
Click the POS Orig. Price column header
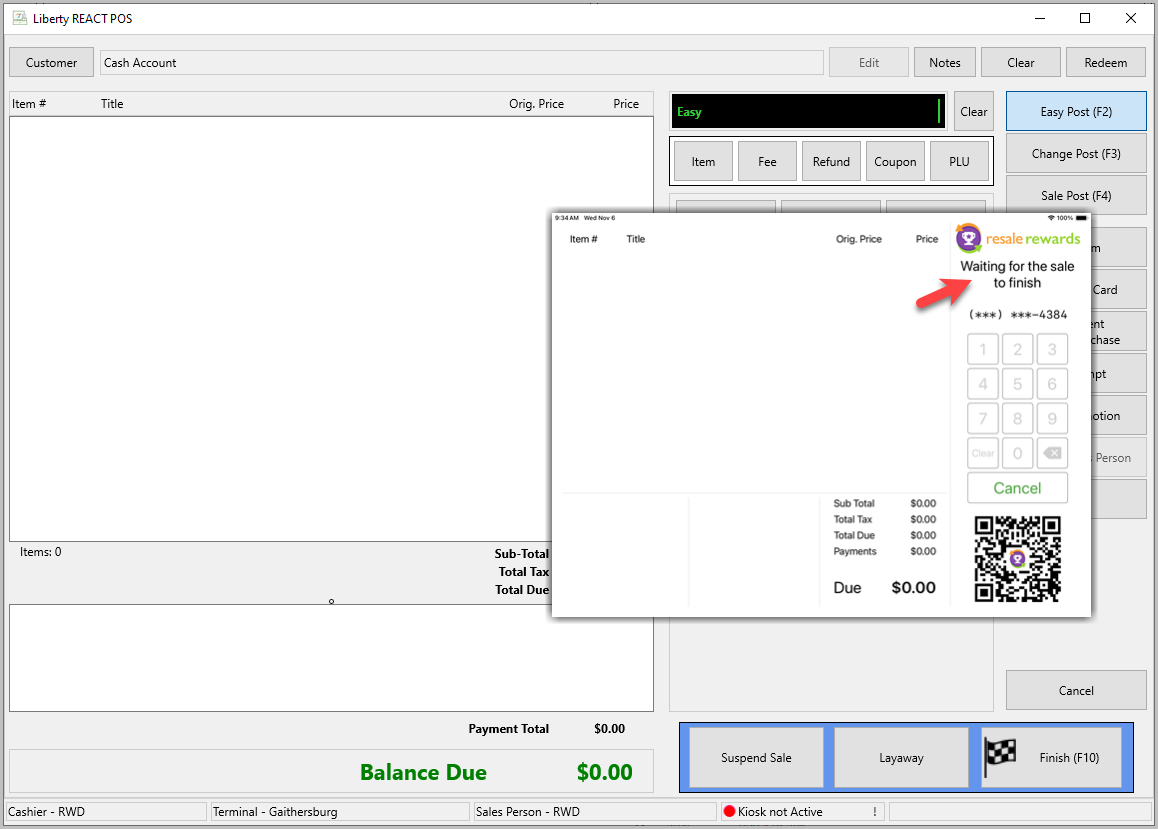point(536,104)
